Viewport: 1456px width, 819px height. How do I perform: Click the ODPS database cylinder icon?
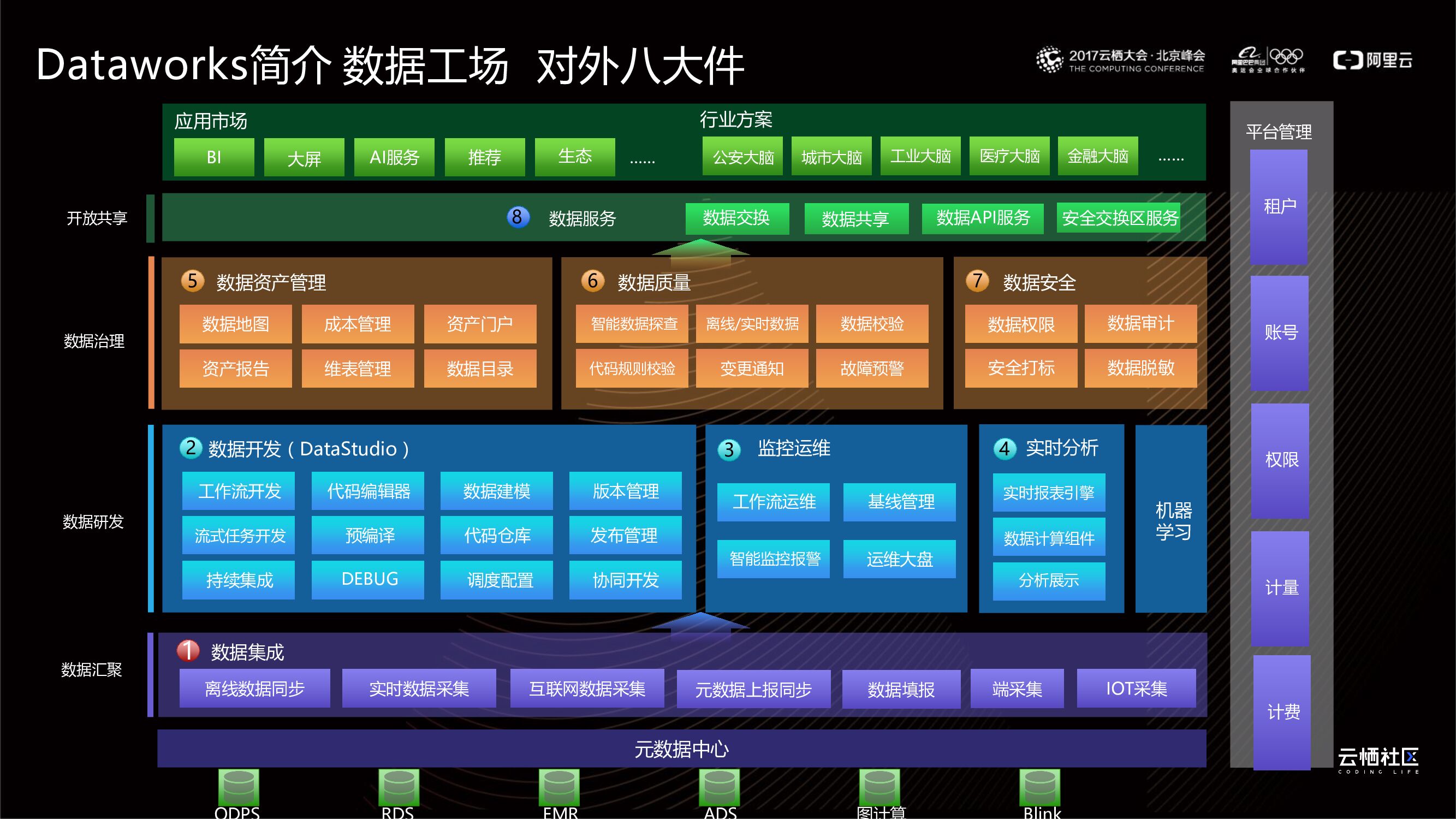pyautogui.click(x=239, y=787)
